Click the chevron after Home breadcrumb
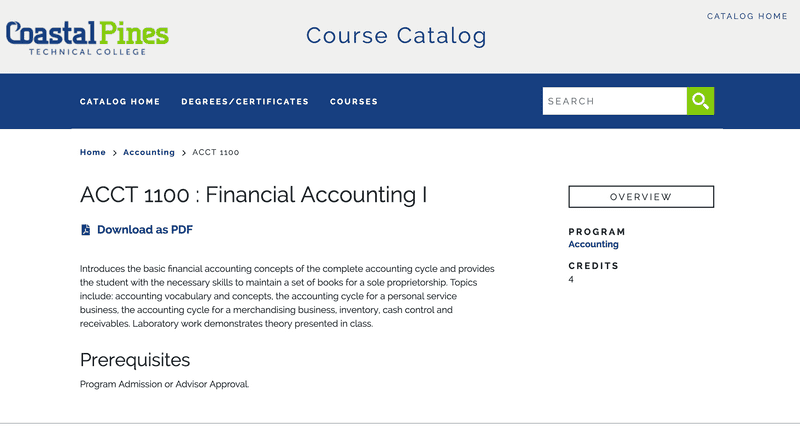The width and height of the screenshot is (800, 426). tap(115, 153)
